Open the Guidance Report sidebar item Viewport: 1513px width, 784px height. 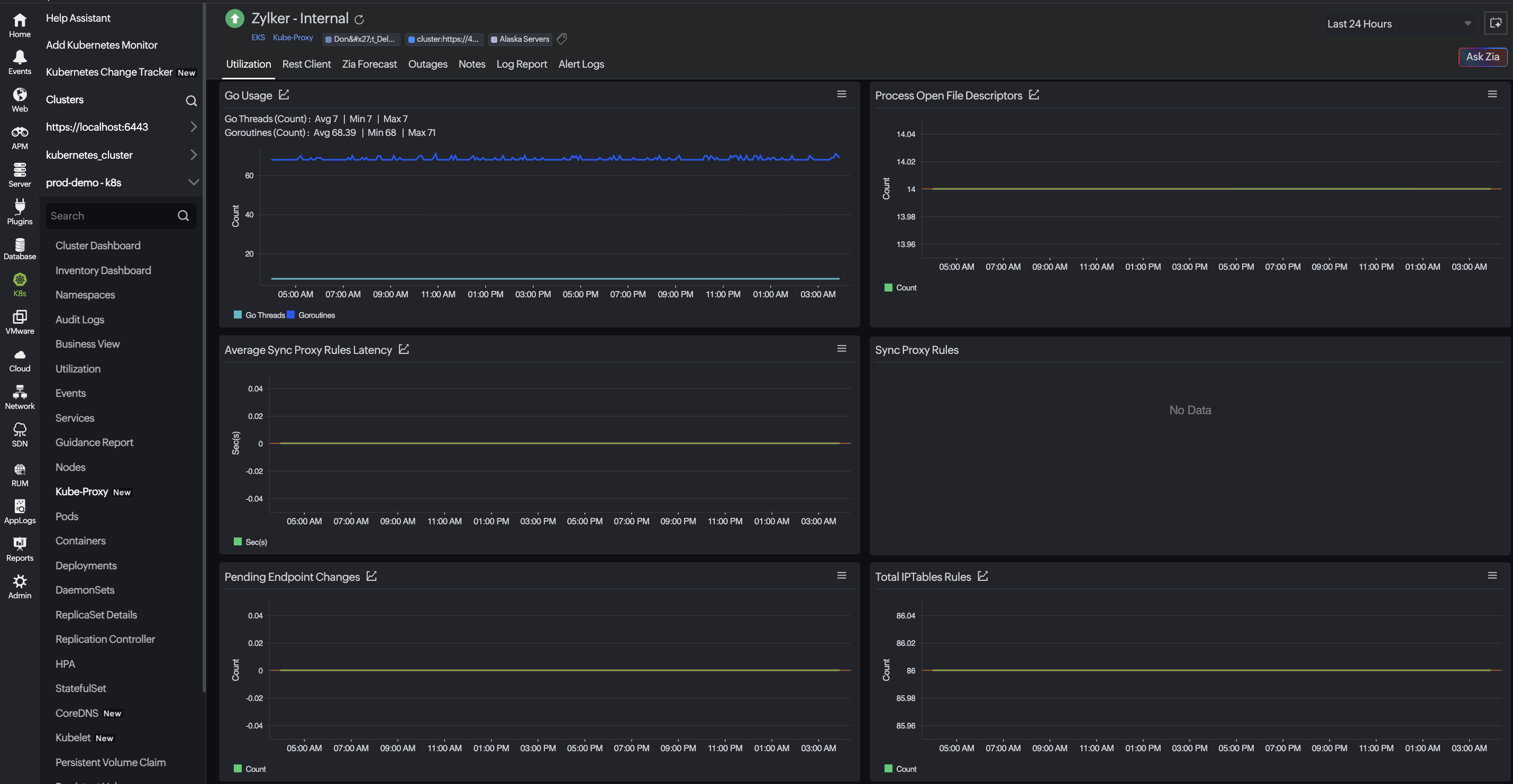94,442
